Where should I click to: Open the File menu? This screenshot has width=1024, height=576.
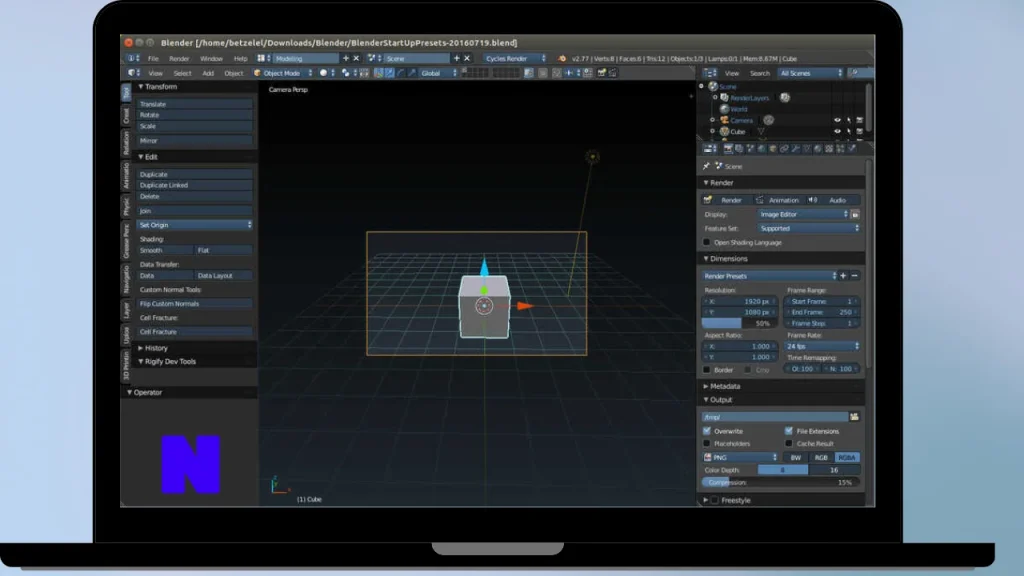(153, 59)
